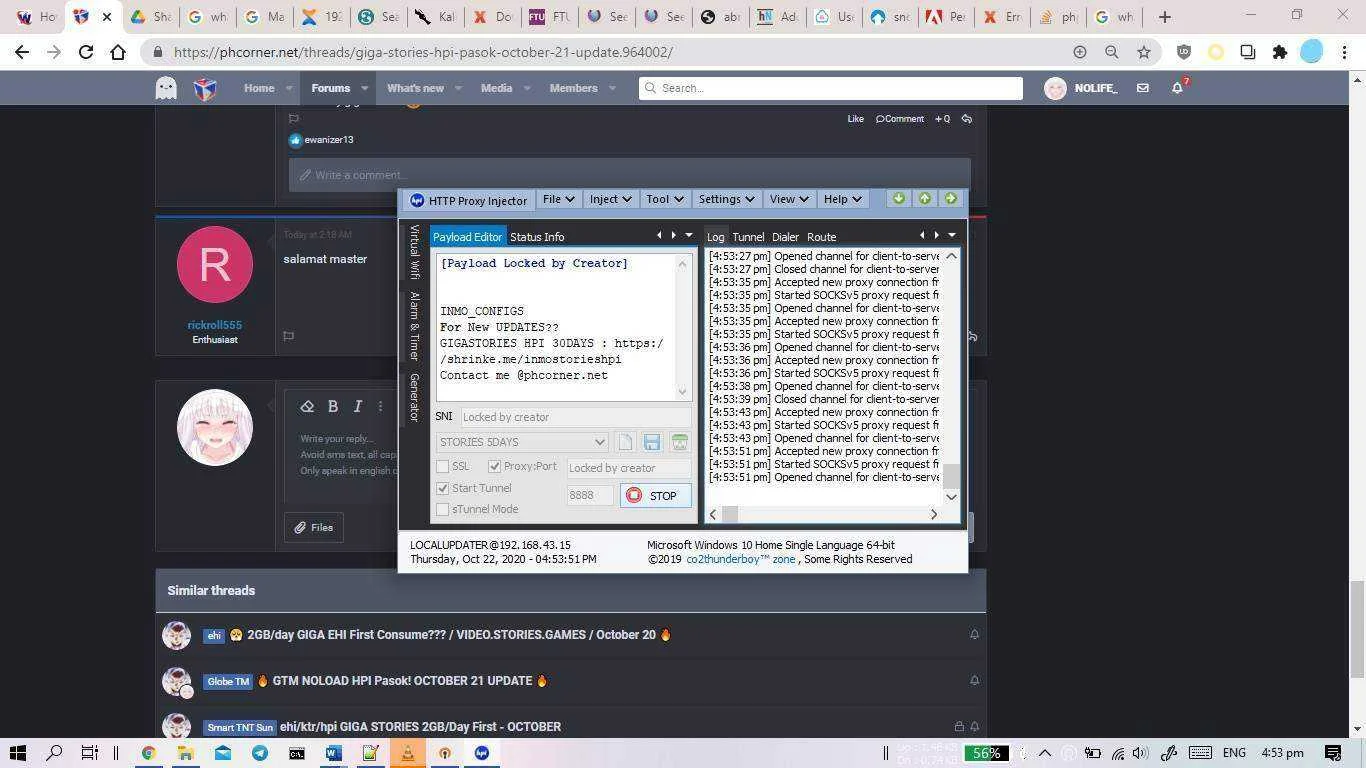Click the STOP button
This screenshot has width=1366, height=768.
coord(655,495)
